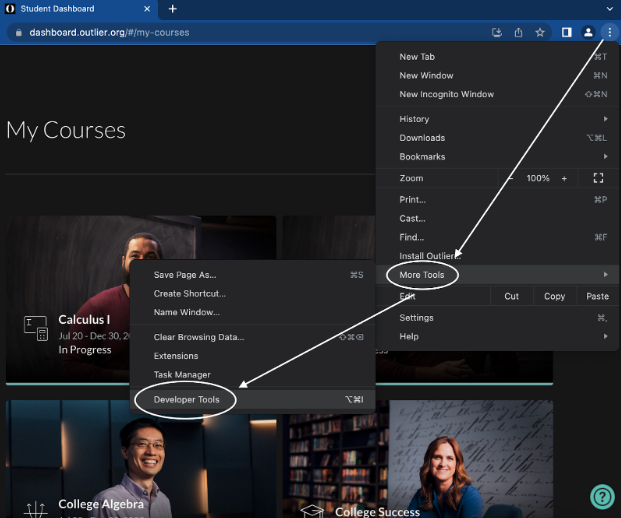621x518 pixels.
Task: Expand the Help submenu
Action: [497, 337]
